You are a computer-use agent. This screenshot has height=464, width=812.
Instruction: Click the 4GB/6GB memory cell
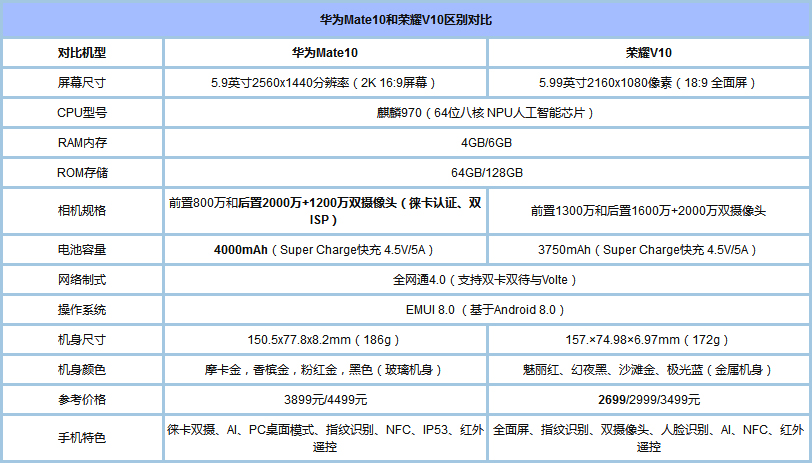tap(487, 143)
